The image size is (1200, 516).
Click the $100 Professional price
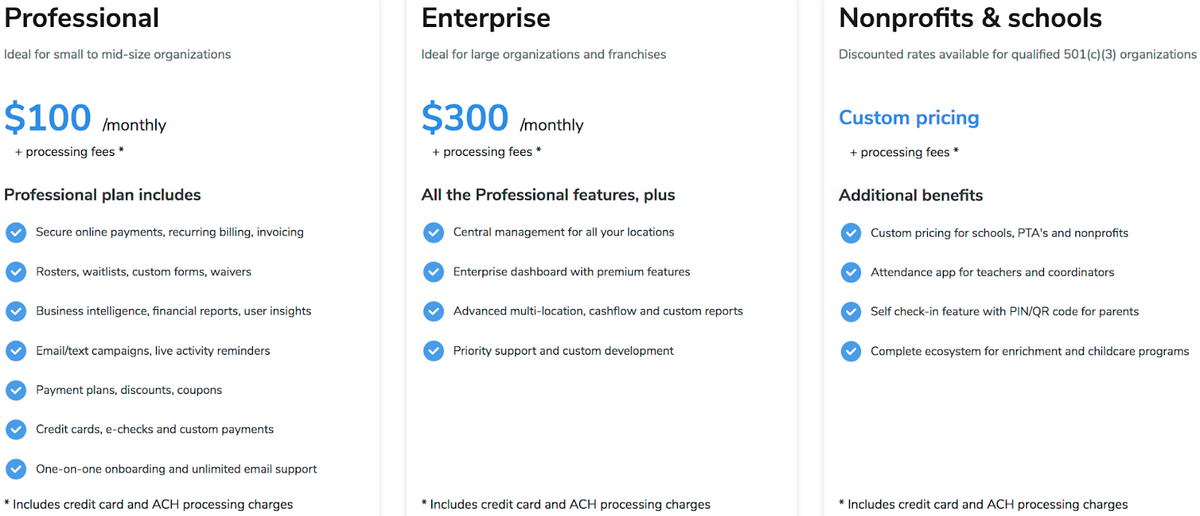pos(48,118)
